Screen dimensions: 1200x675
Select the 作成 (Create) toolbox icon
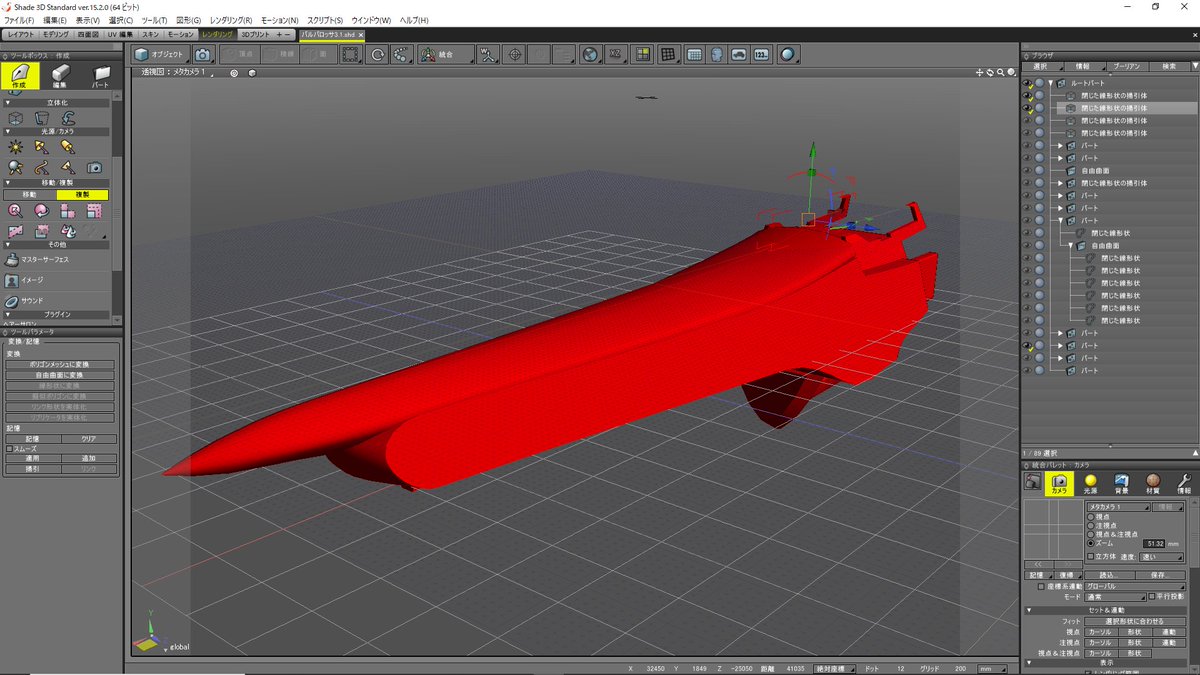coord(20,76)
